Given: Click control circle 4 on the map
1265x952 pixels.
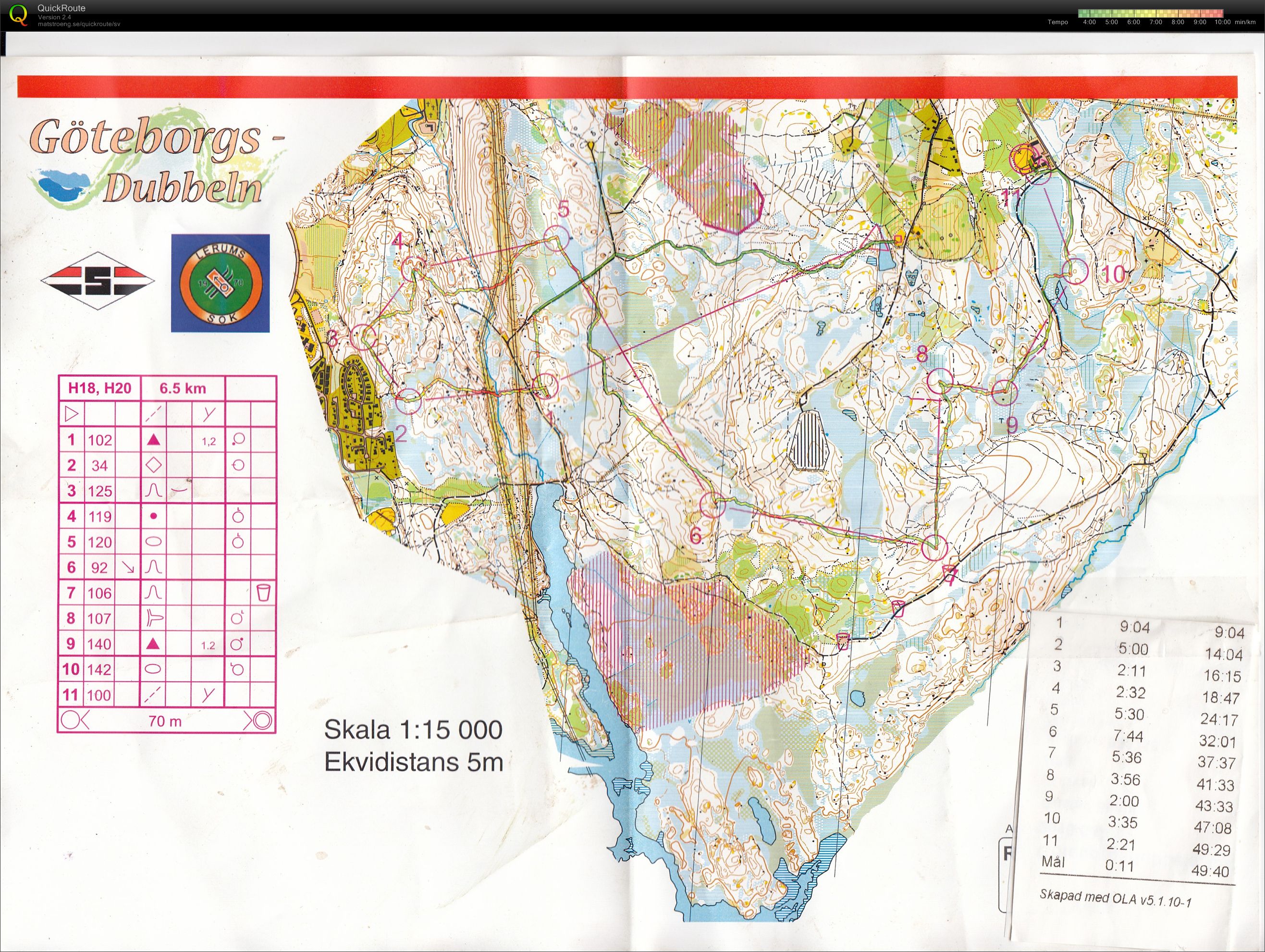Looking at the screenshot, I should pos(414,269).
